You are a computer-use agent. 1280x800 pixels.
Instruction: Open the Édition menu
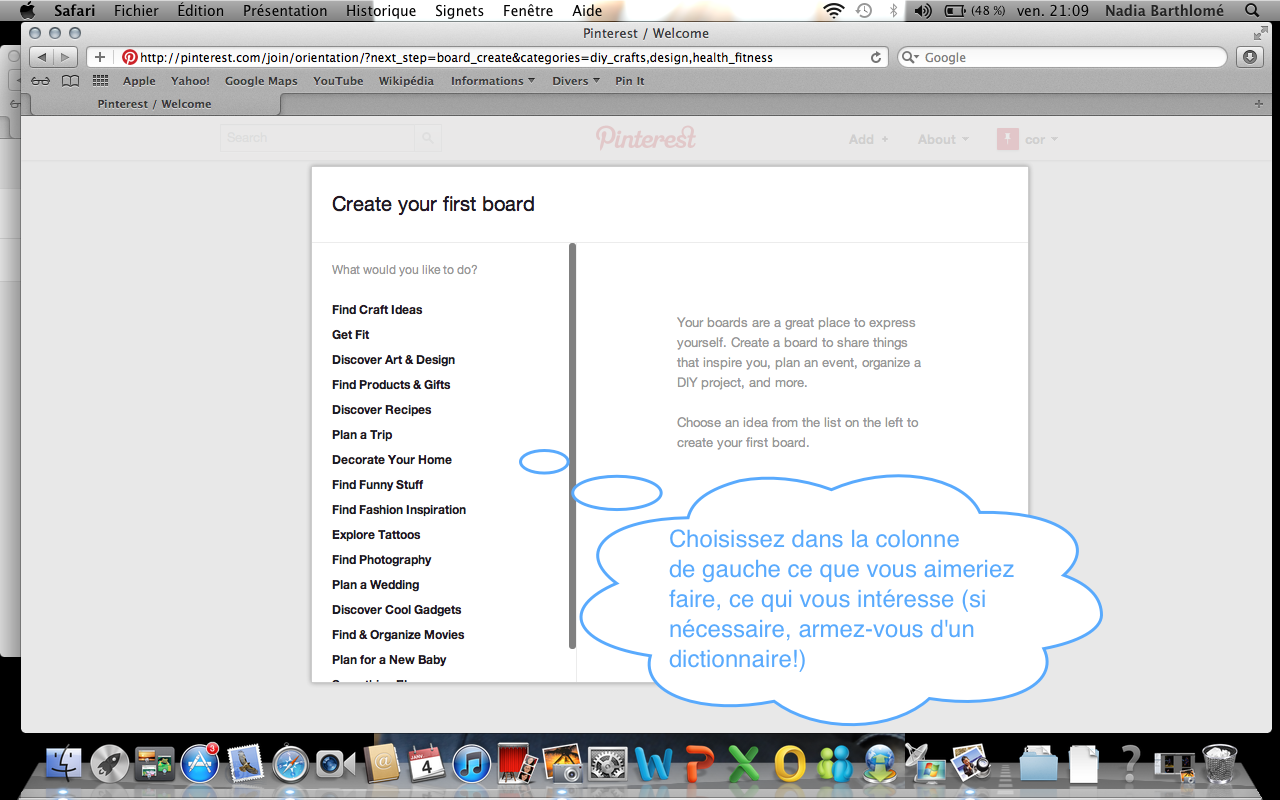pyautogui.click(x=201, y=11)
